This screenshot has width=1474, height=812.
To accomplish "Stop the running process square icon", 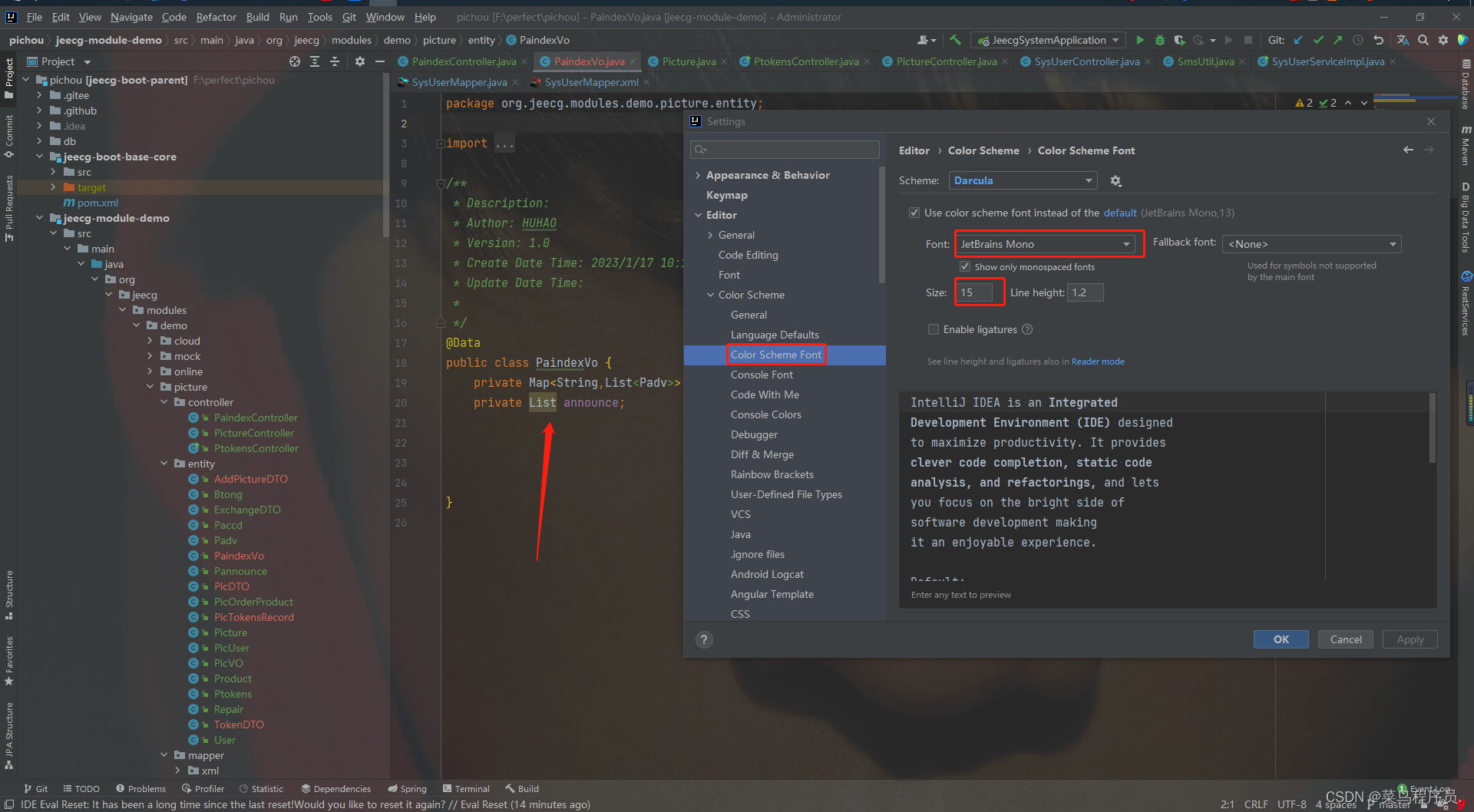I will pos(1248,40).
